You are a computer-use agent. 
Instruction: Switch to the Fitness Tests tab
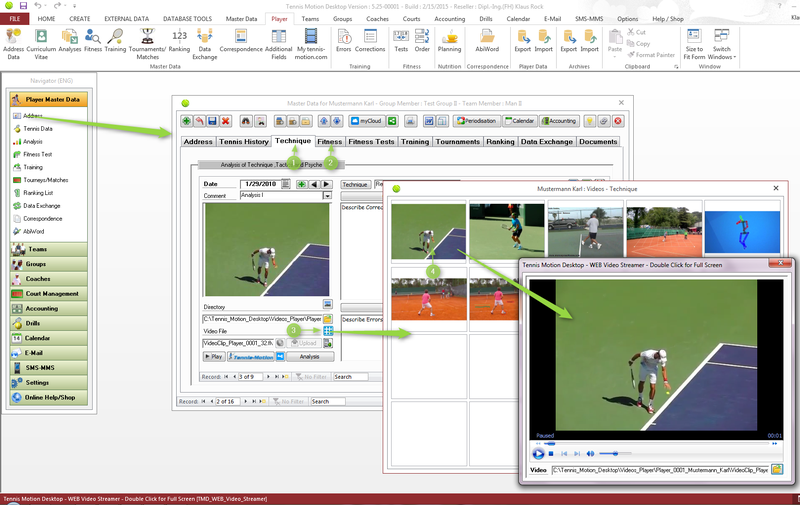(x=371, y=142)
